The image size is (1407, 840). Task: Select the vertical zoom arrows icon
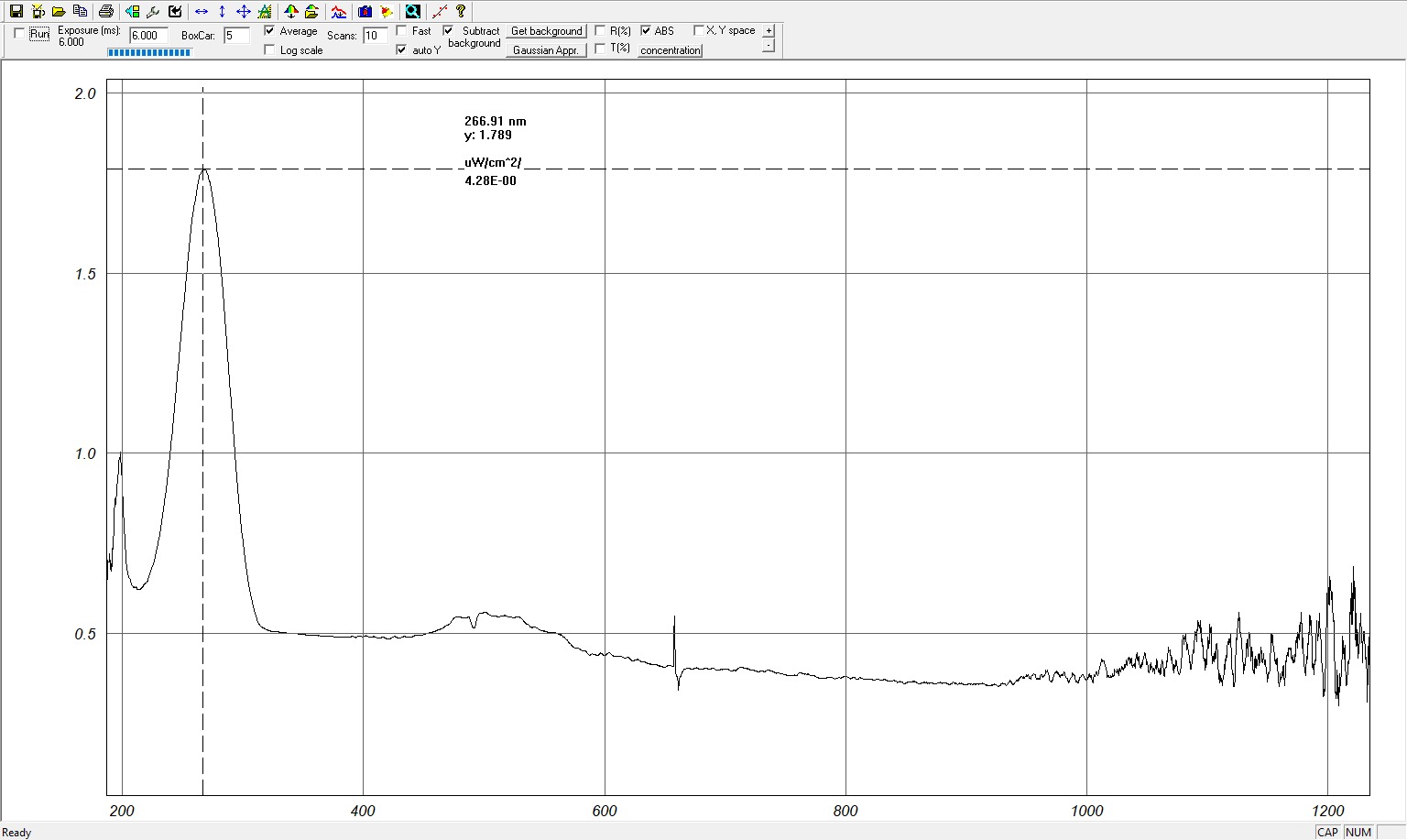222,12
